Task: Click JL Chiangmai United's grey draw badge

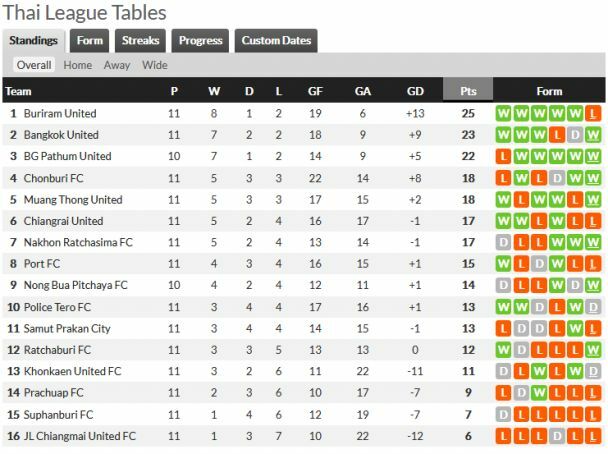Action: 557,436
